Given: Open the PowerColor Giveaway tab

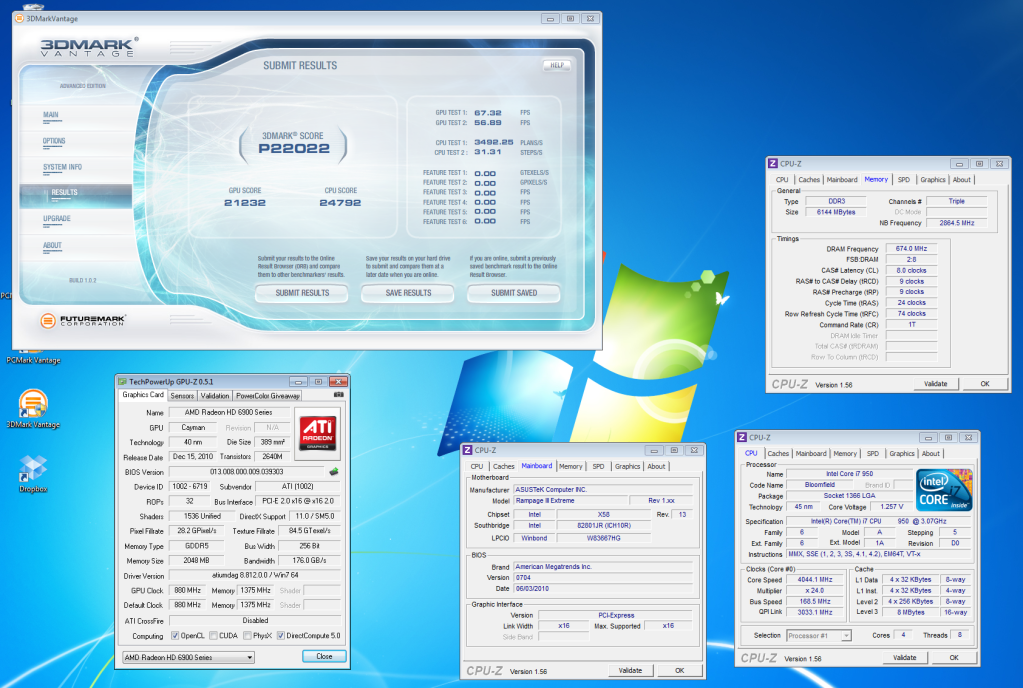Looking at the screenshot, I should pos(267,396).
